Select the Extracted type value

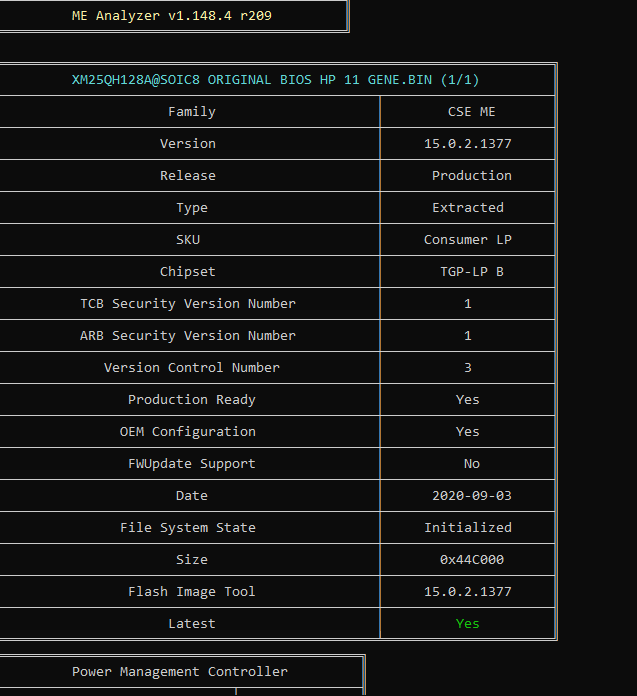(468, 208)
